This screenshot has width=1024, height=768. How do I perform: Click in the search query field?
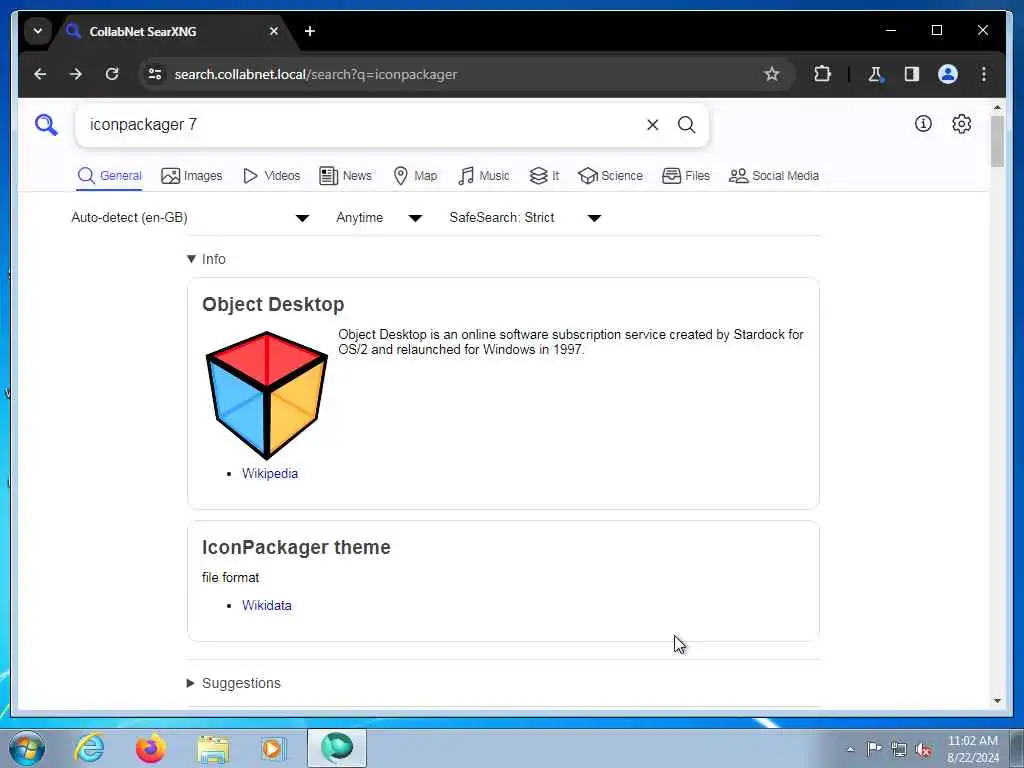click(362, 125)
